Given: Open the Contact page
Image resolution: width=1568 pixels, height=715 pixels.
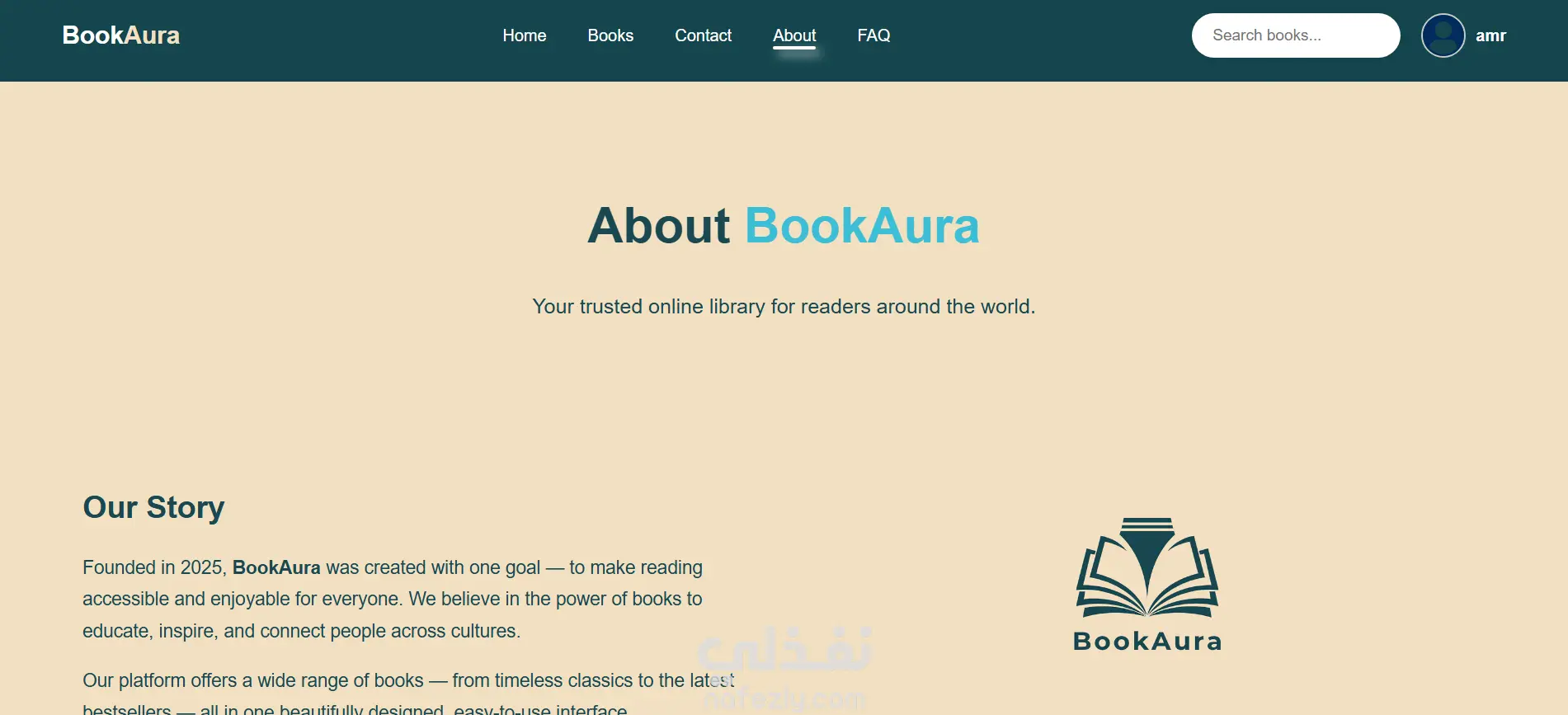Looking at the screenshot, I should (x=703, y=35).
